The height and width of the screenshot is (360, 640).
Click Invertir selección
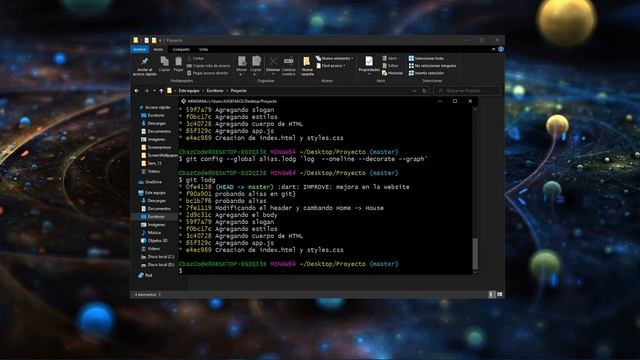(426, 73)
